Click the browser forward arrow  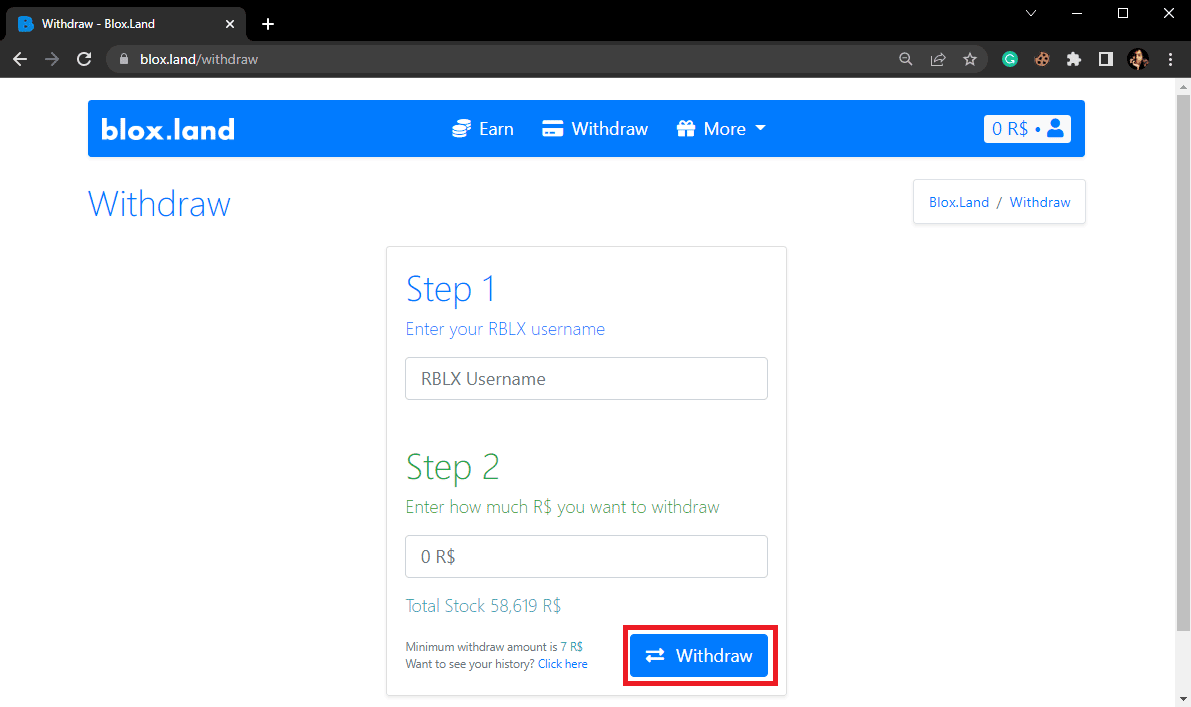coord(52,59)
